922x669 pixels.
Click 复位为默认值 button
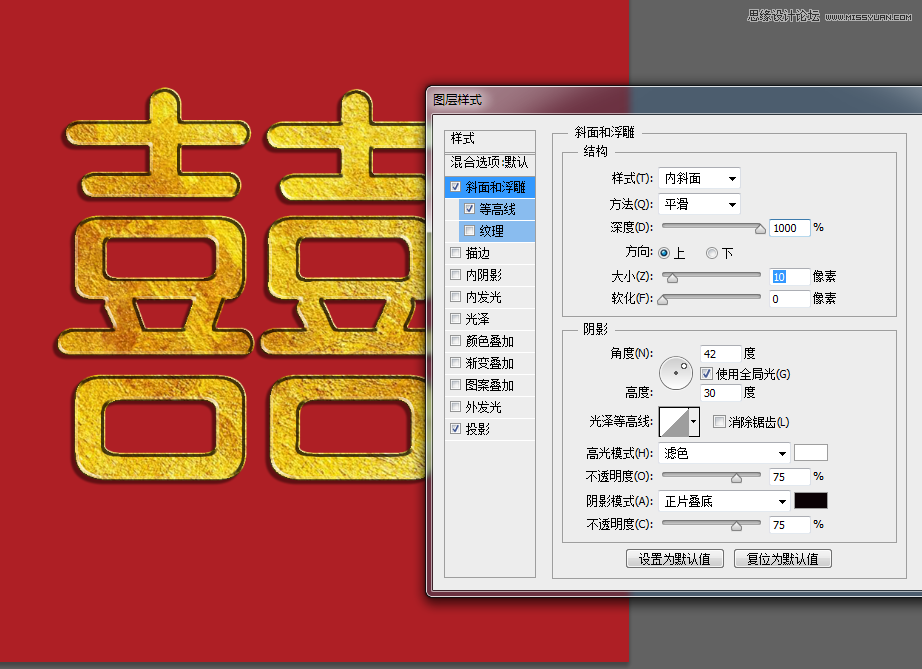click(x=783, y=558)
